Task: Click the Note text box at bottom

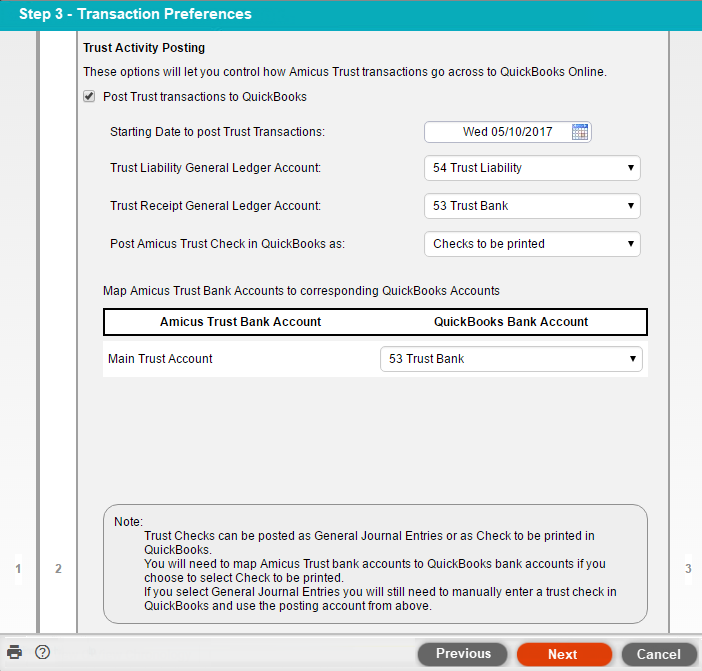Action: pos(375,564)
